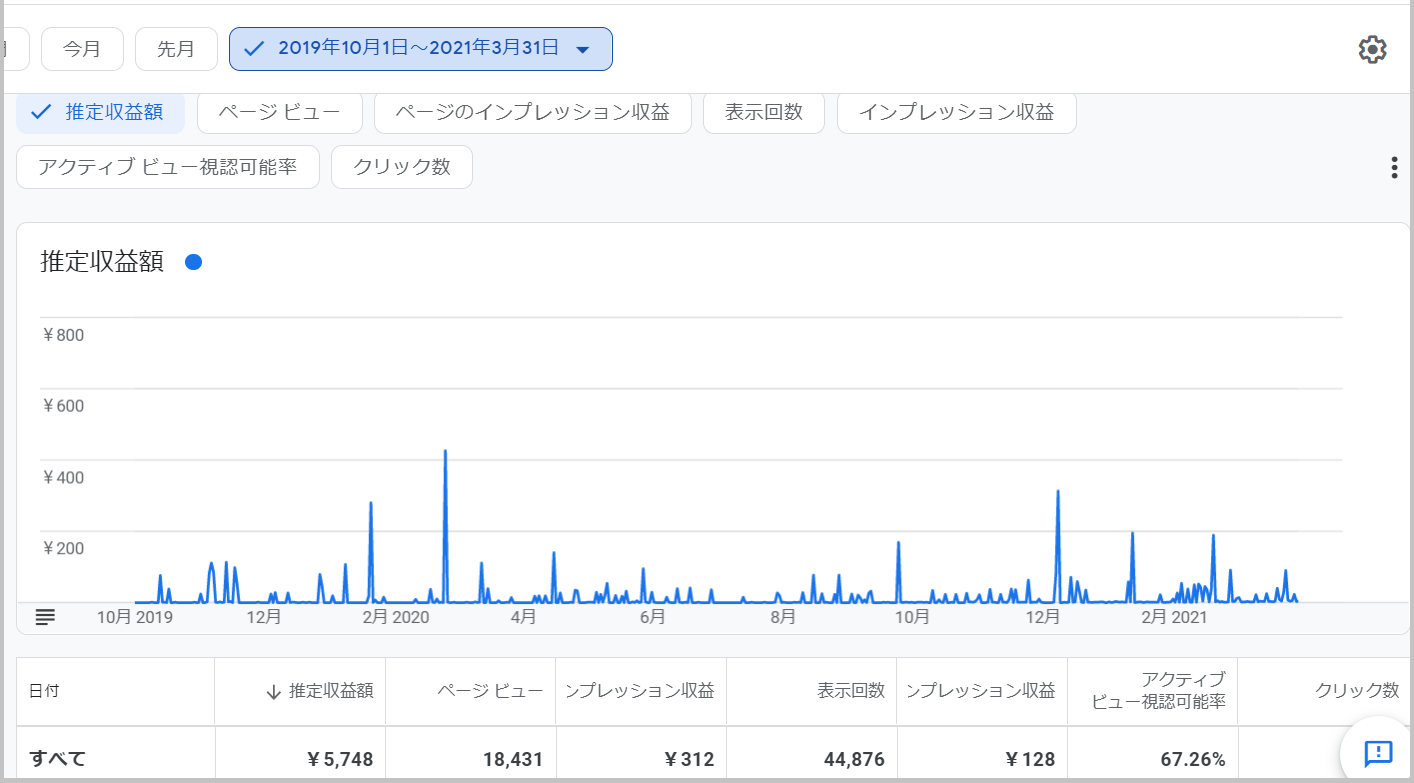
Task: Click the blue 推定収益額 series dot
Action: pos(194,262)
